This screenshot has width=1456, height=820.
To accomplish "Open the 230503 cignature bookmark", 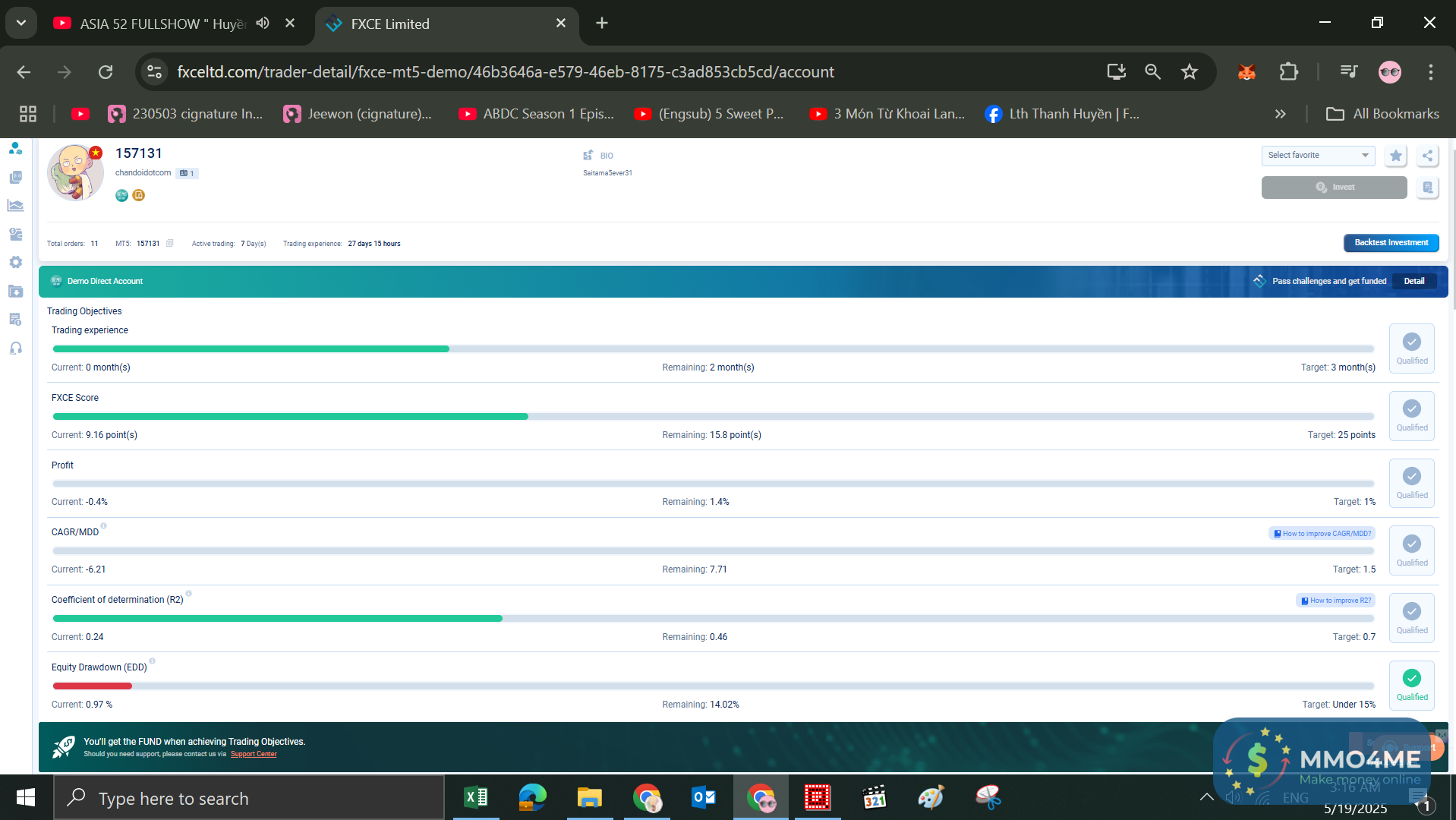I will click(186, 114).
